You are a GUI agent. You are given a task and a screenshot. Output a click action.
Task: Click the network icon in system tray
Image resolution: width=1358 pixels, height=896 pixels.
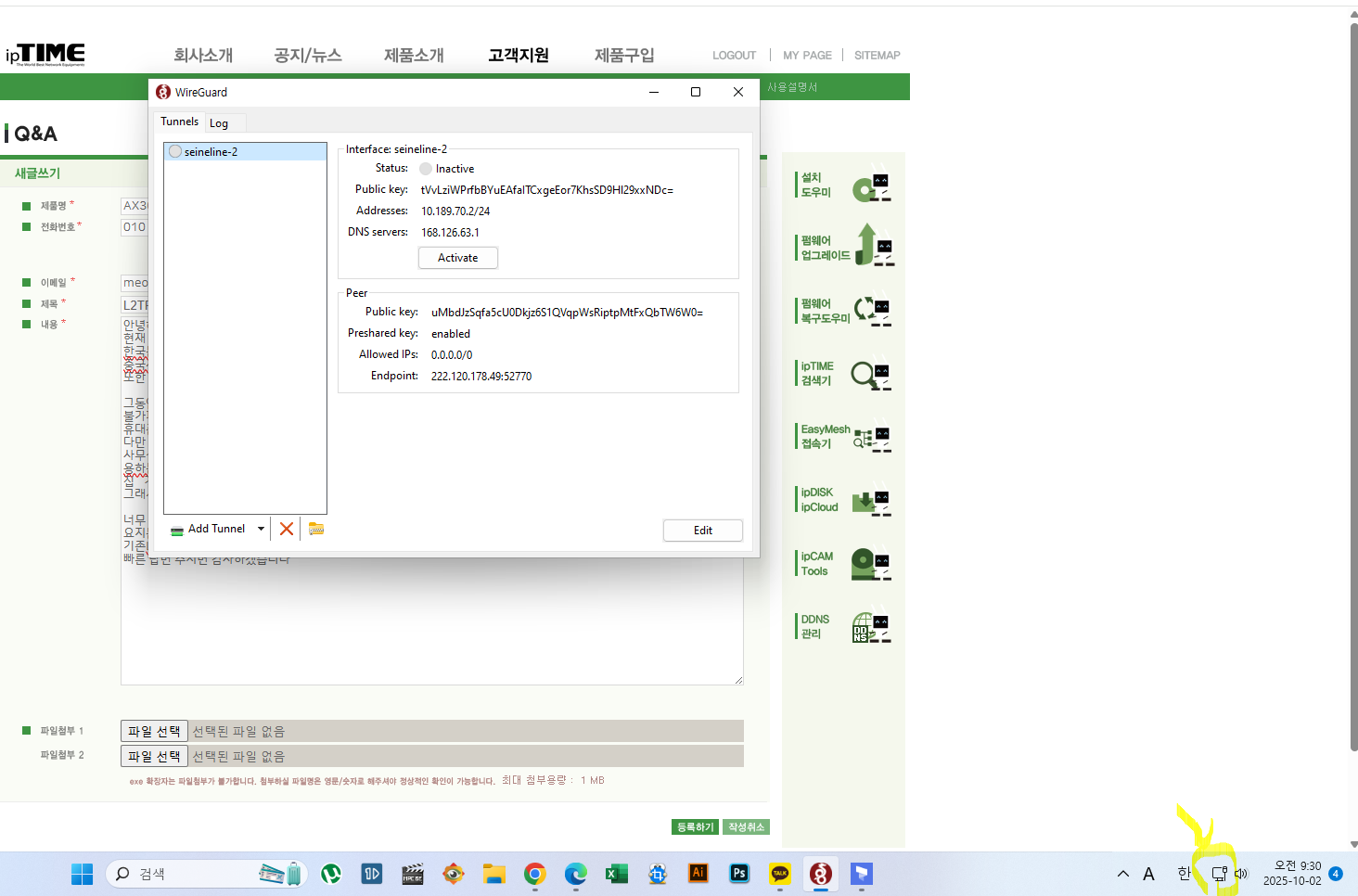coord(1219,874)
